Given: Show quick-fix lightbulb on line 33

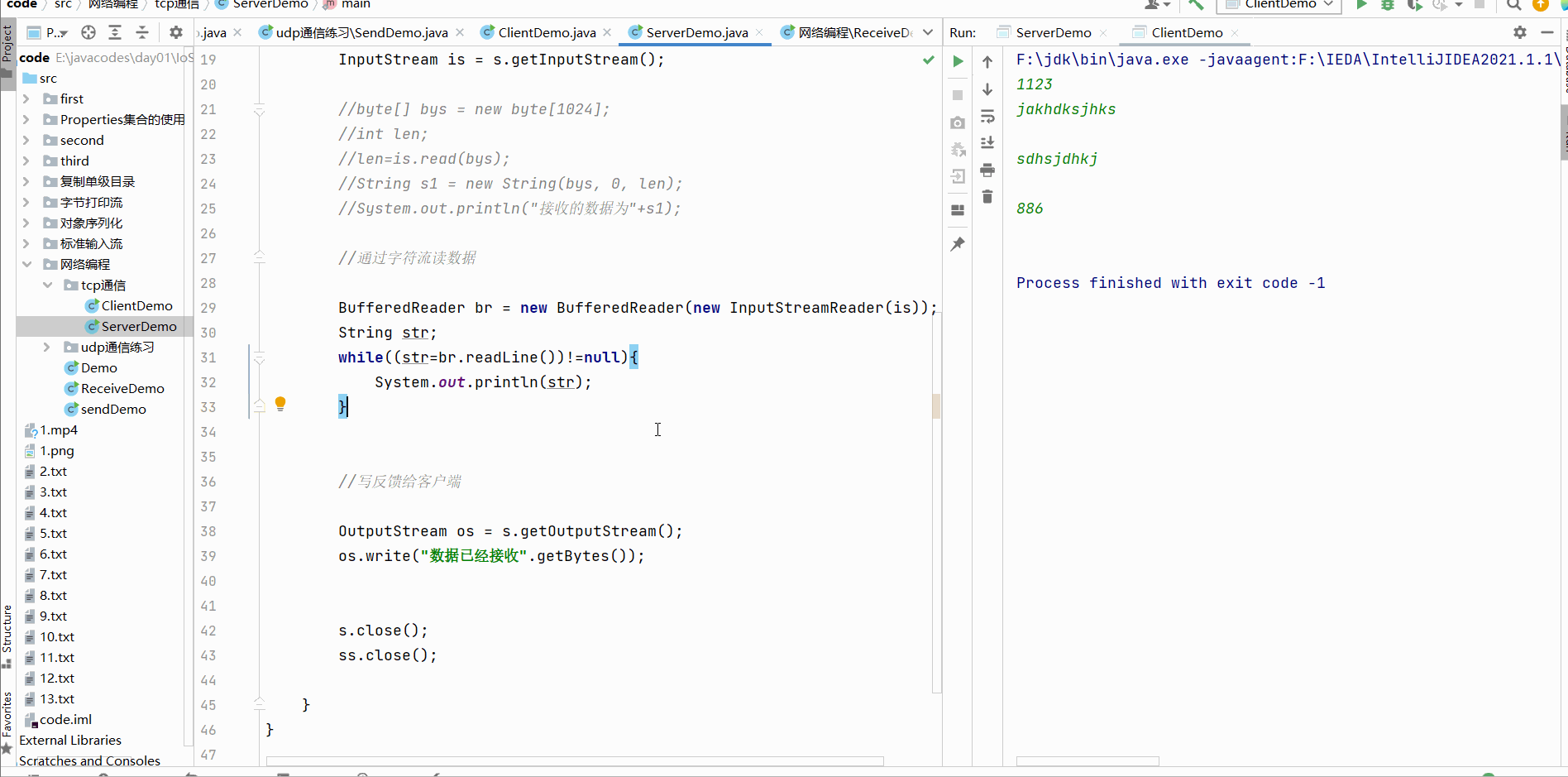Looking at the screenshot, I should (280, 404).
